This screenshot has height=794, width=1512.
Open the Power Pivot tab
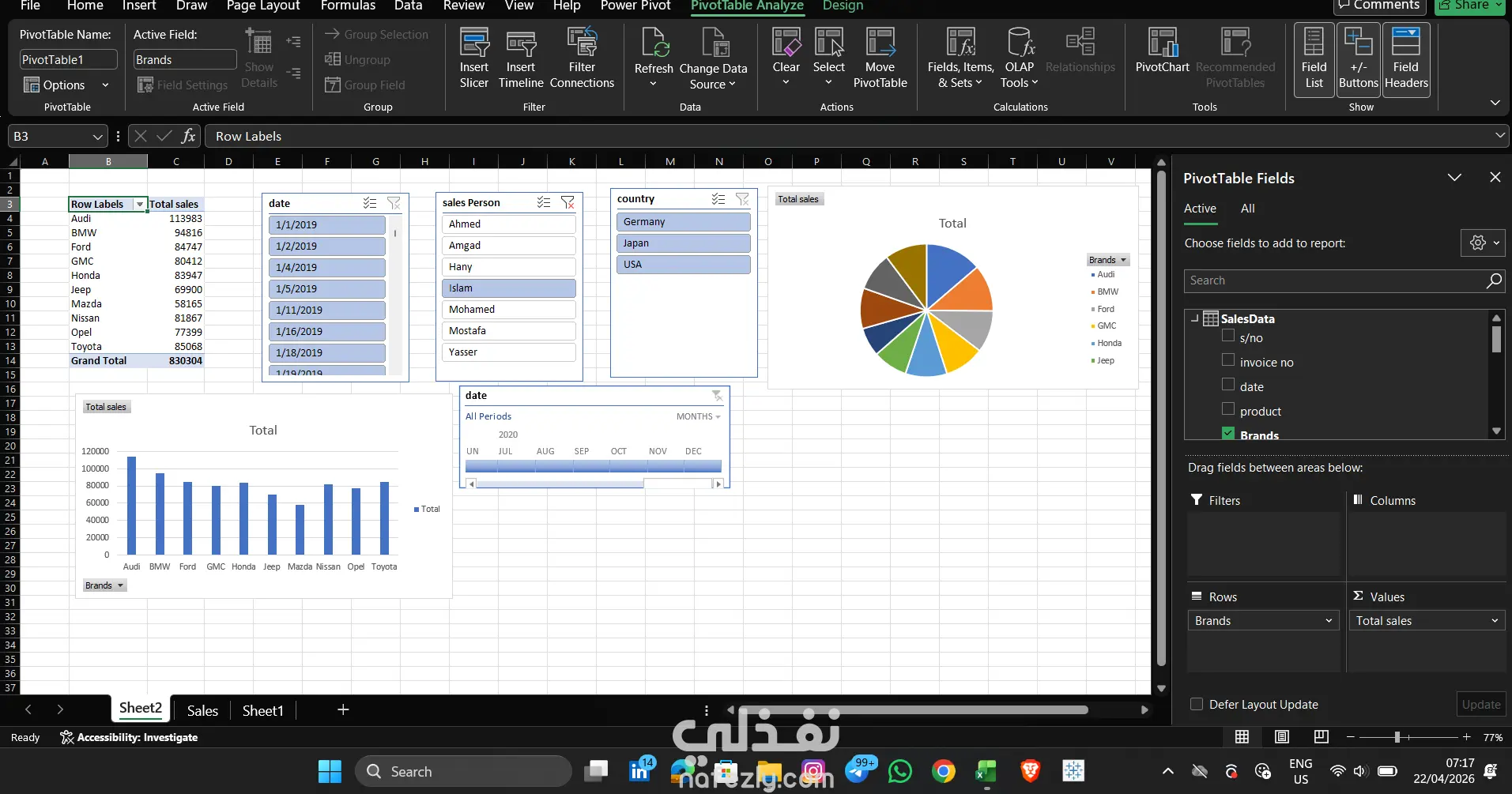coord(635,6)
